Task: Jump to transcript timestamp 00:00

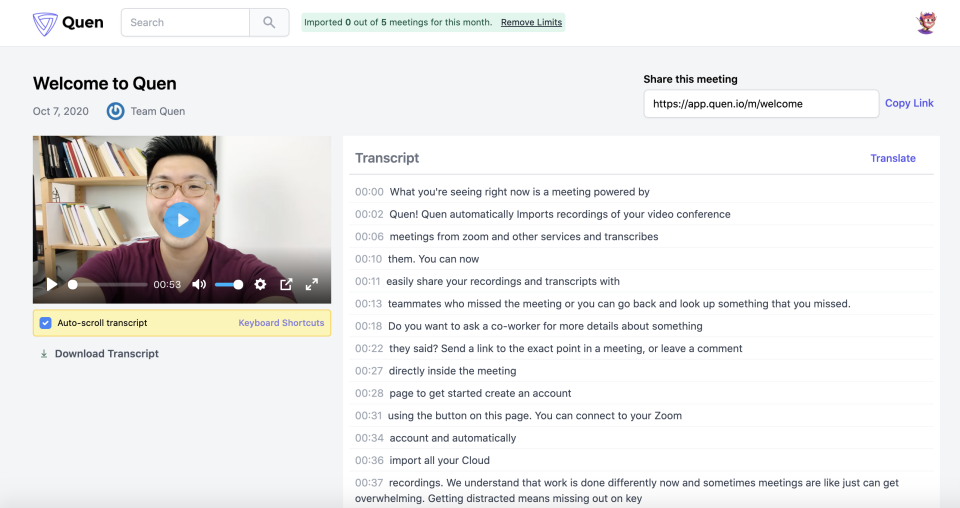Action: (x=369, y=192)
